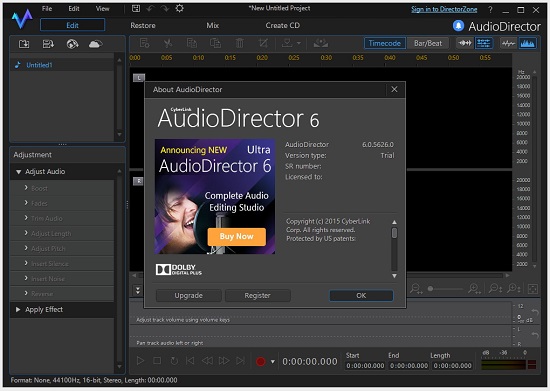Viewport: 550px width, 391px height.
Task: Click the OK button in About dialog
Action: click(361, 296)
